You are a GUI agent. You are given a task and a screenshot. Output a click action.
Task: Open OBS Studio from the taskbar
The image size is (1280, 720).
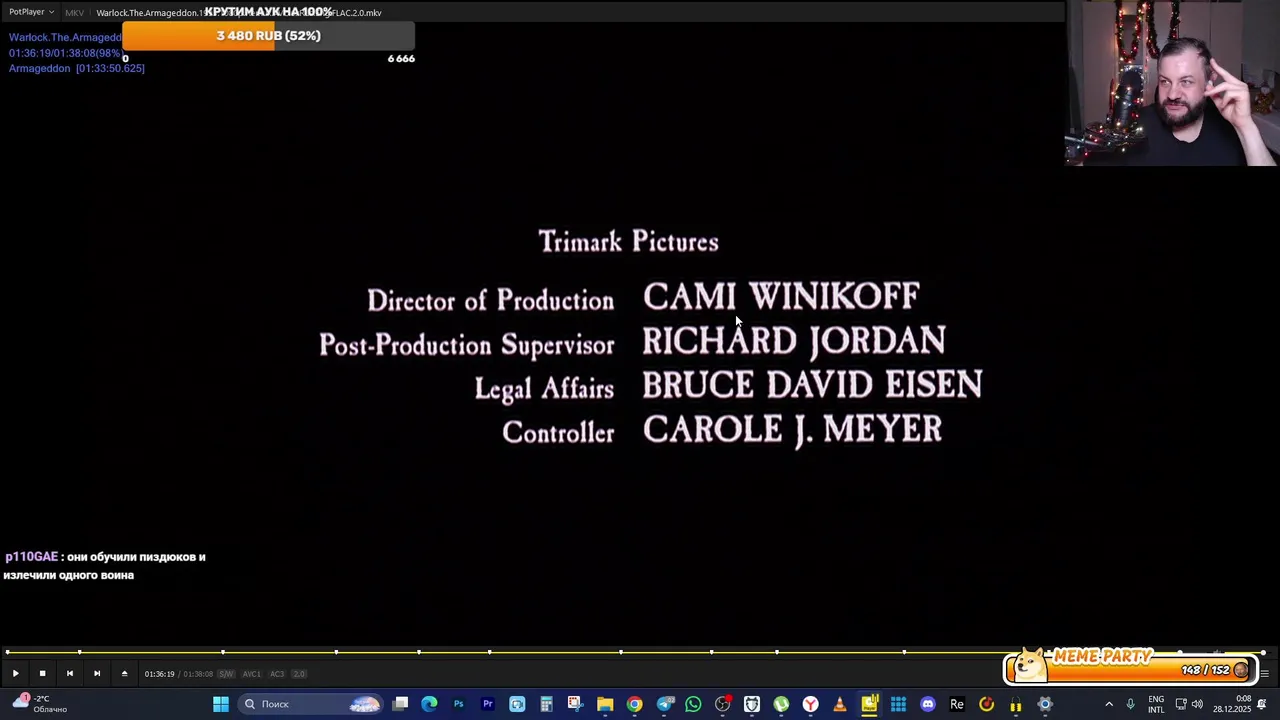coord(722,704)
